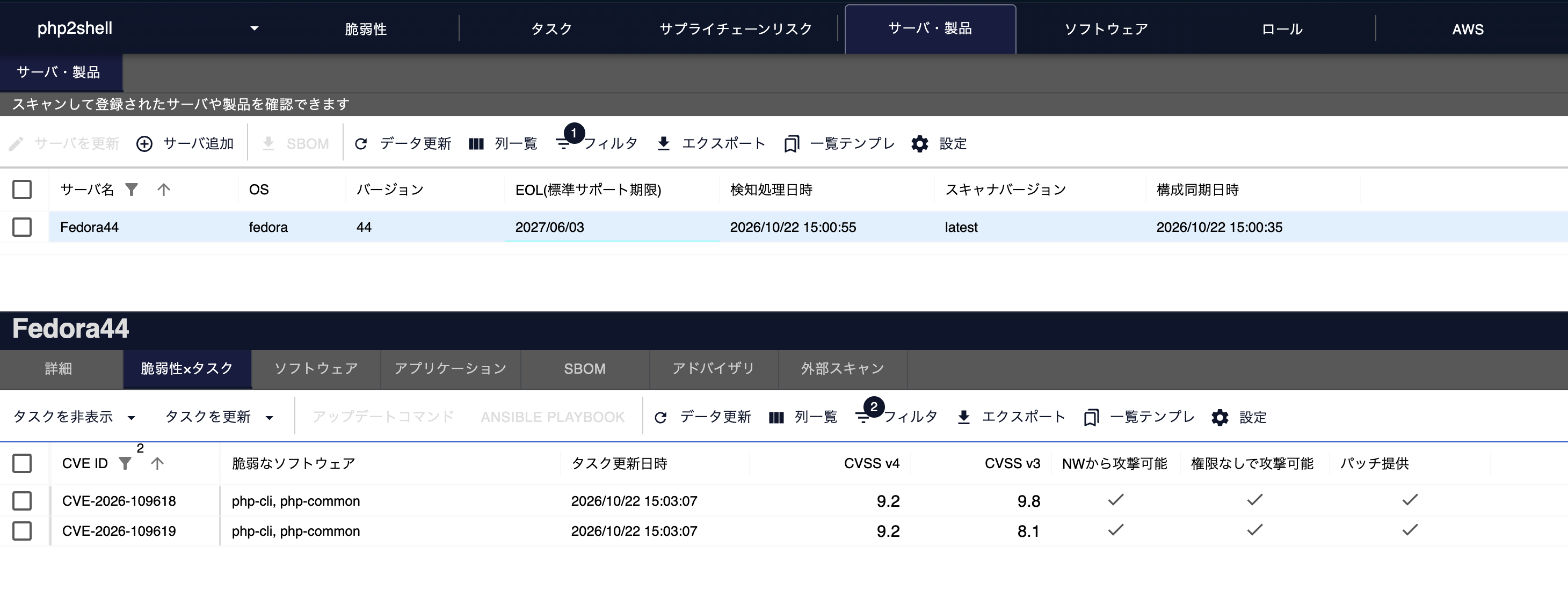Expand the php2shell group dropdown

pos(255,28)
